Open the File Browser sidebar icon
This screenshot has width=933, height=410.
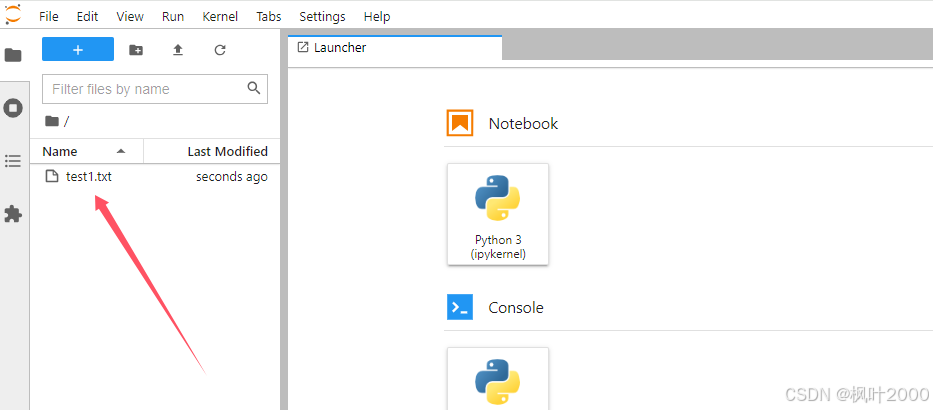(13, 55)
